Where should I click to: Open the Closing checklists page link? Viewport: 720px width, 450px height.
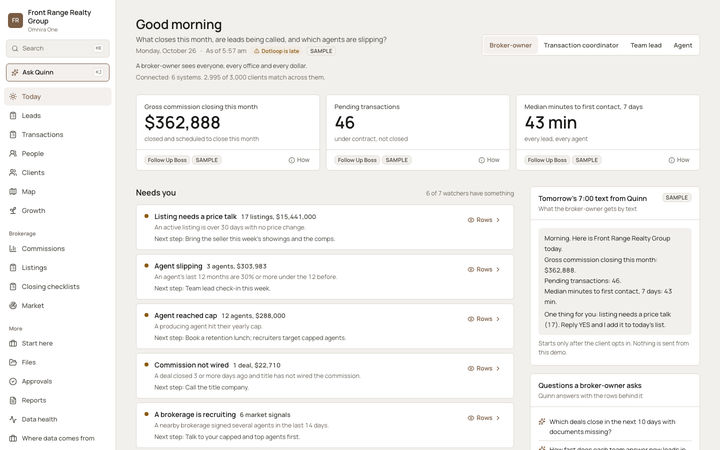pos(58,287)
